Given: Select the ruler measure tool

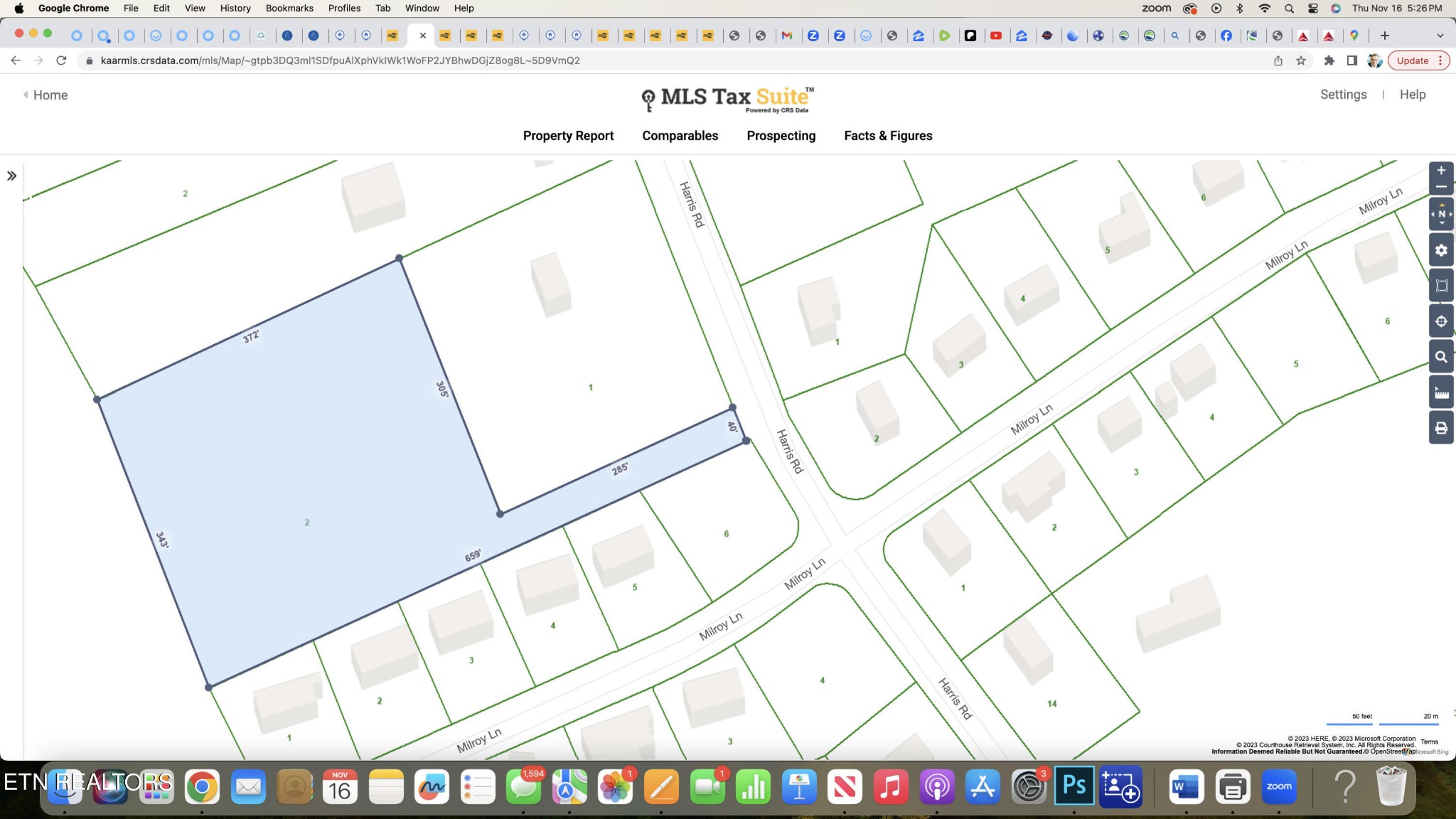Looking at the screenshot, I should click(x=1441, y=392).
